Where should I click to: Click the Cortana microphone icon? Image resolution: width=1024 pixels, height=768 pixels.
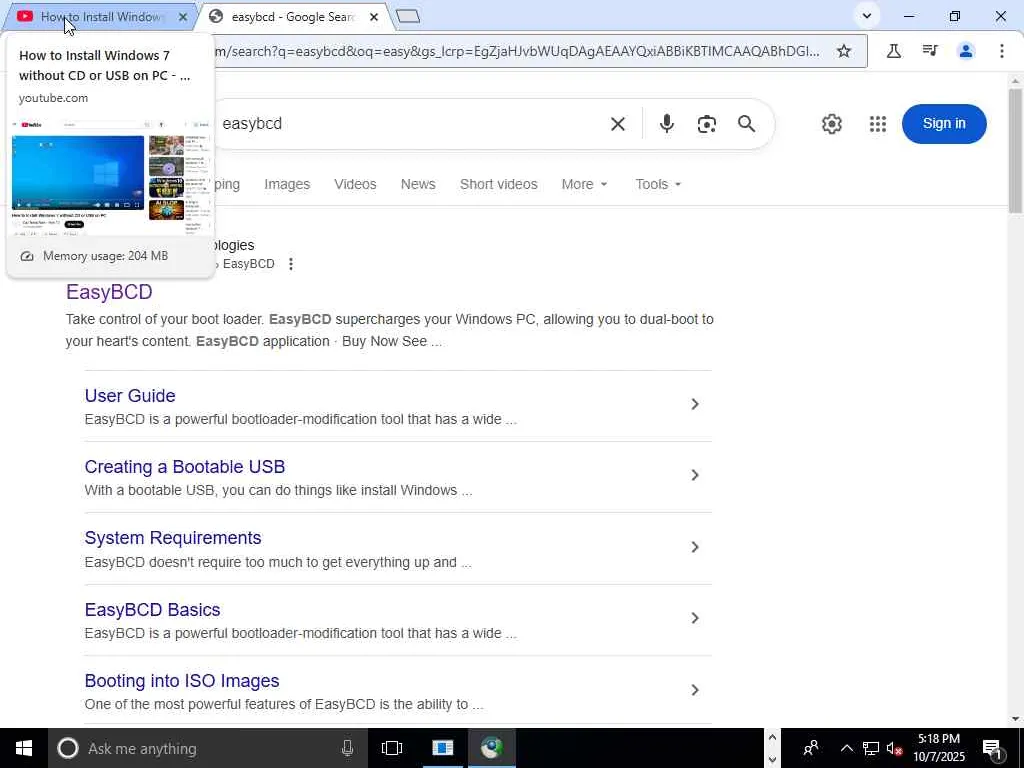pos(347,748)
